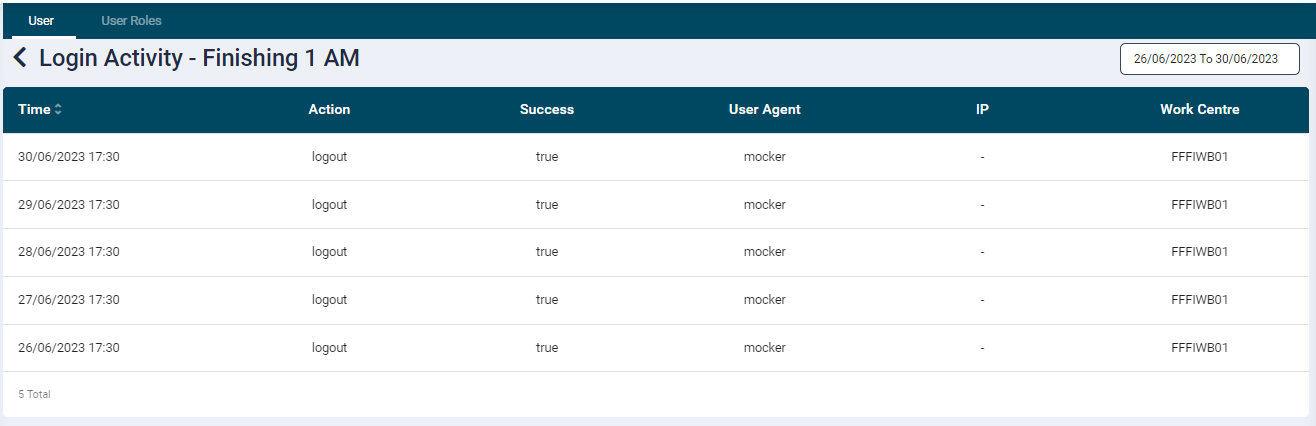Click the sort icon next to Time
The height and width of the screenshot is (426, 1316).
click(x=58, y=110)
